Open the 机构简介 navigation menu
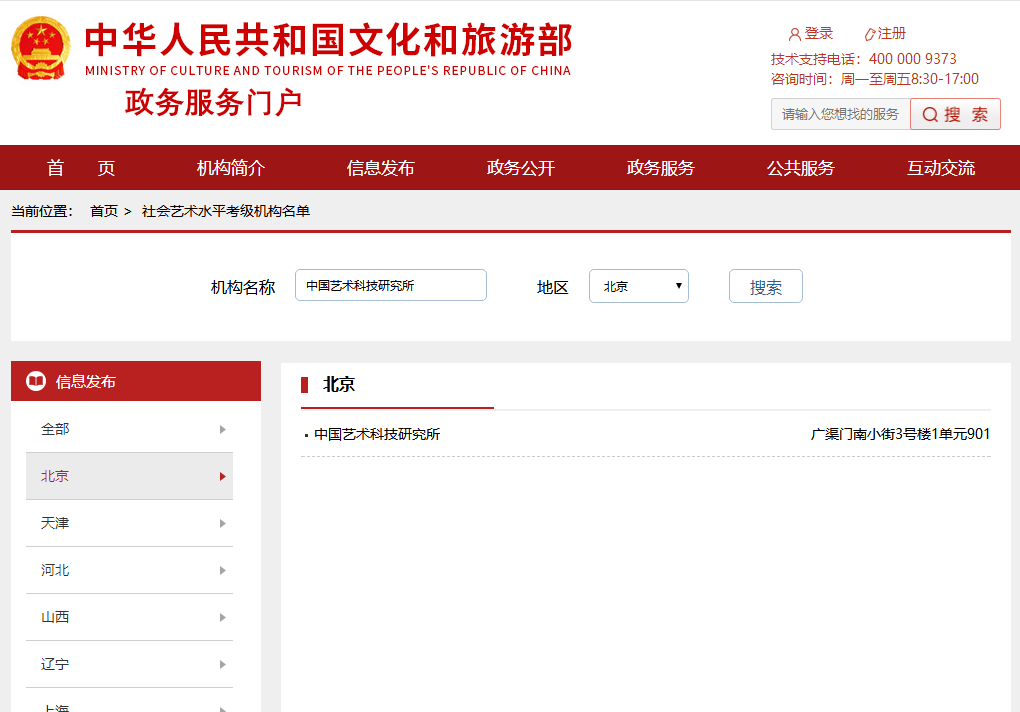Viewport: 1020px width, 712px height. pos(231,168)
